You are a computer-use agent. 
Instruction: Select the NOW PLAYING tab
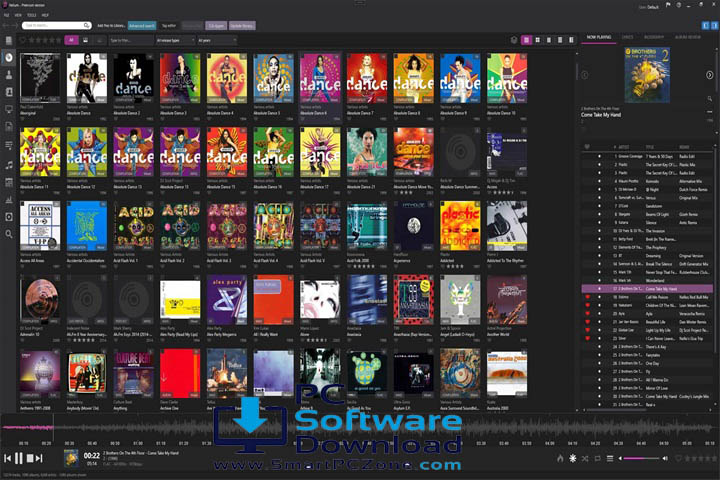point(599,37)
